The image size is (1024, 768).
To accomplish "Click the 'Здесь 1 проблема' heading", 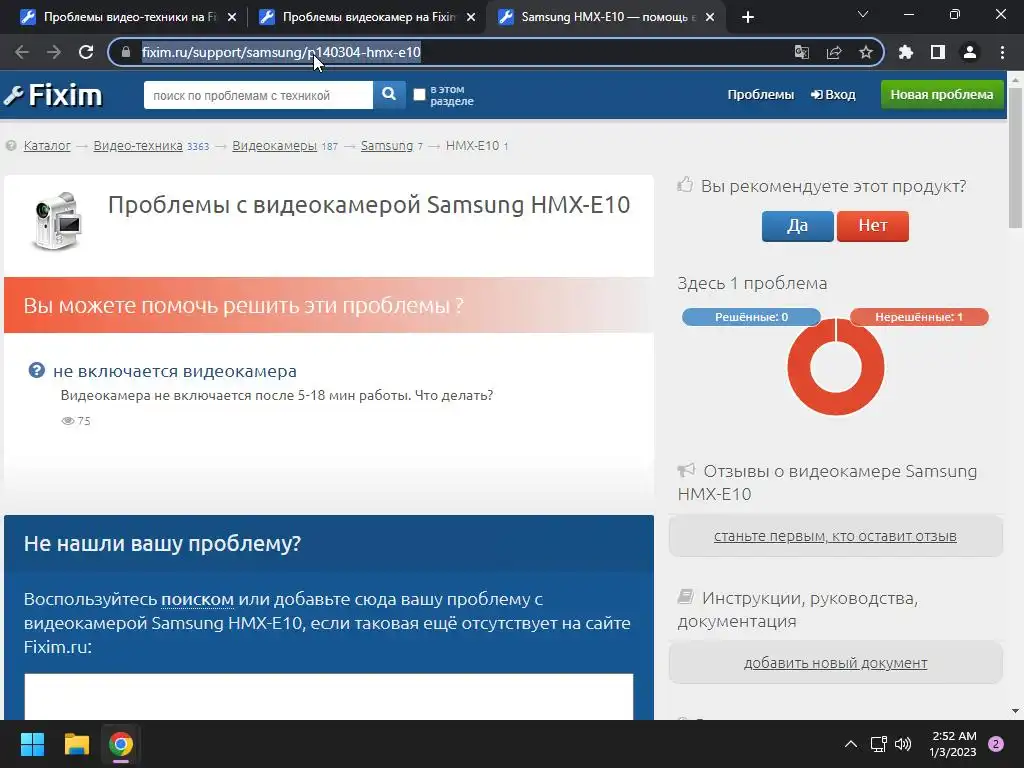I will coord(752,283).
